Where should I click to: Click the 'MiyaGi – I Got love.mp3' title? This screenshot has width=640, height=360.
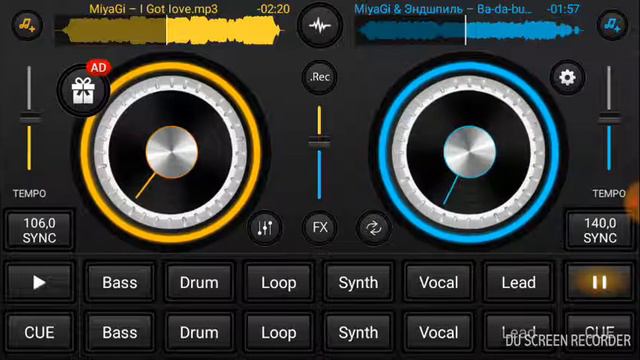[153, 9]
